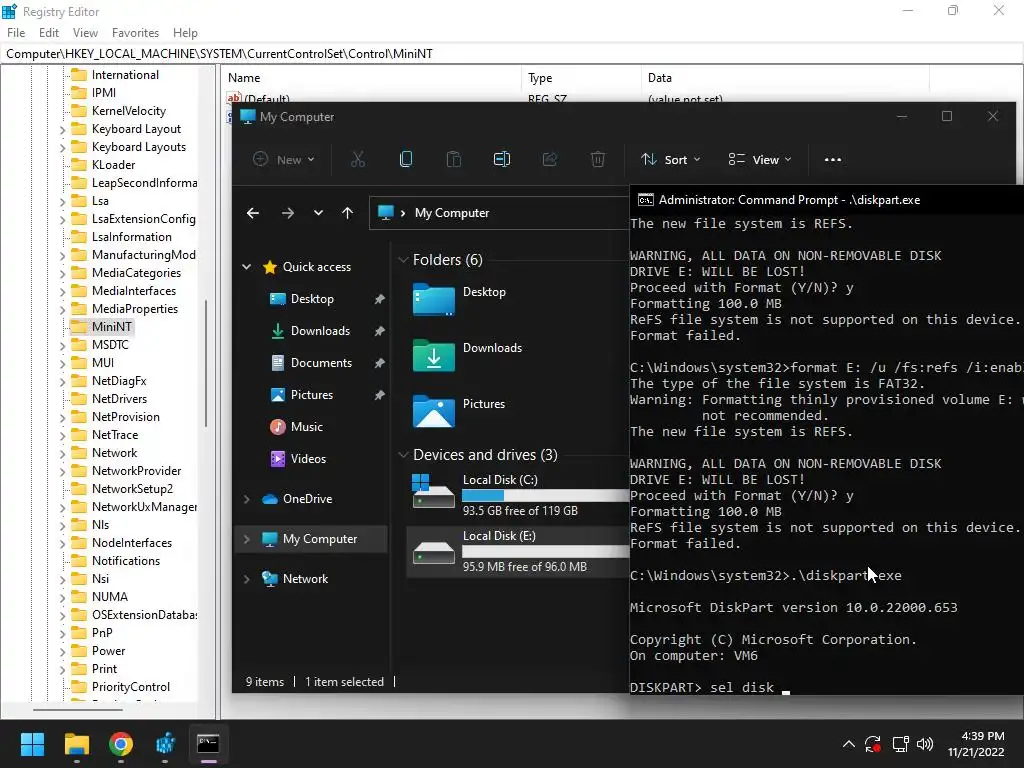Open the Pictures folder tile in Folders section
This screenshot has height=768, width=1024.
(460, 412)
